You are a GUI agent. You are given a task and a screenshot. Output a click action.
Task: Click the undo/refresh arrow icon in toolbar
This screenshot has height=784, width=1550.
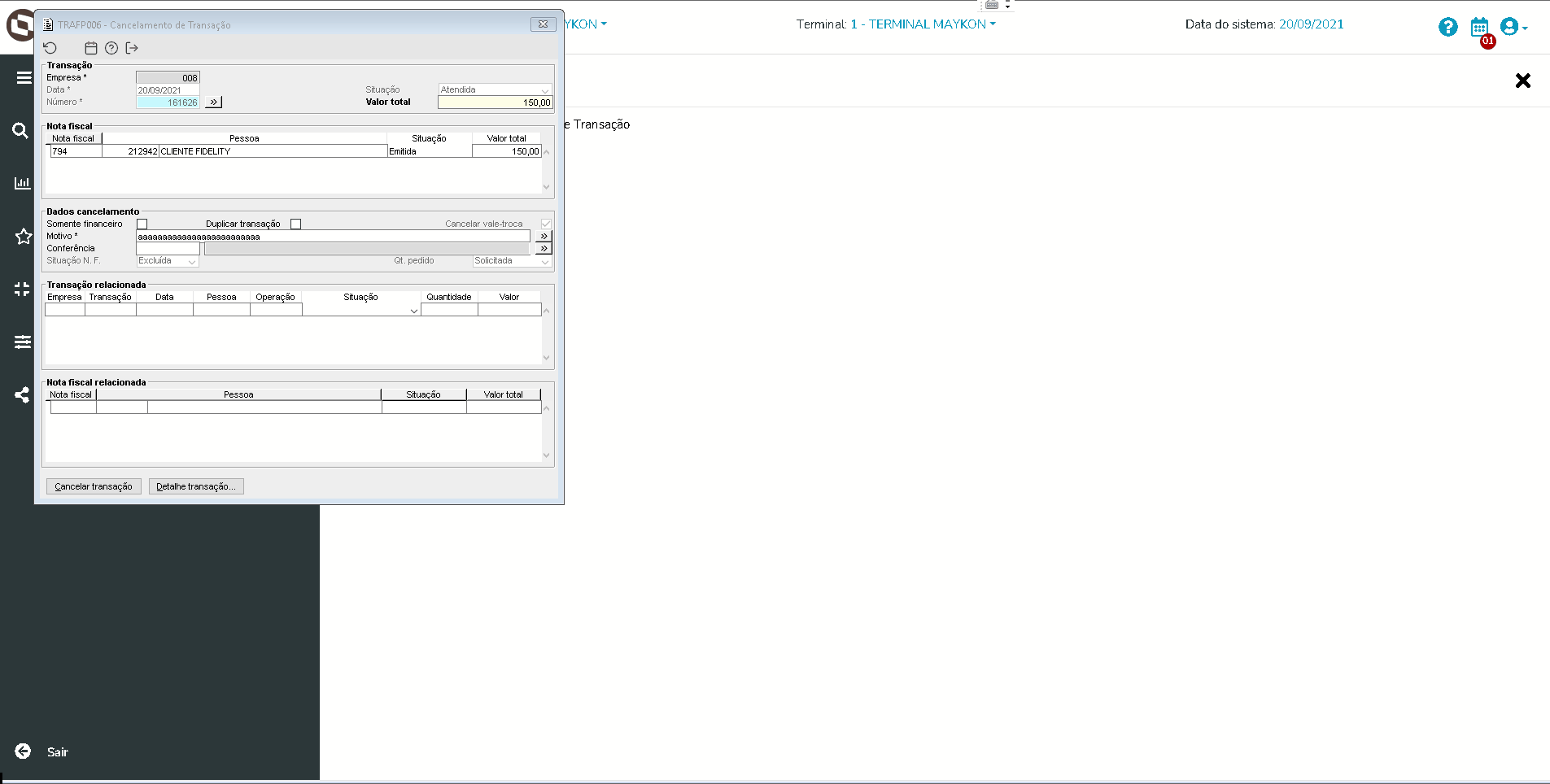[50, 48]
